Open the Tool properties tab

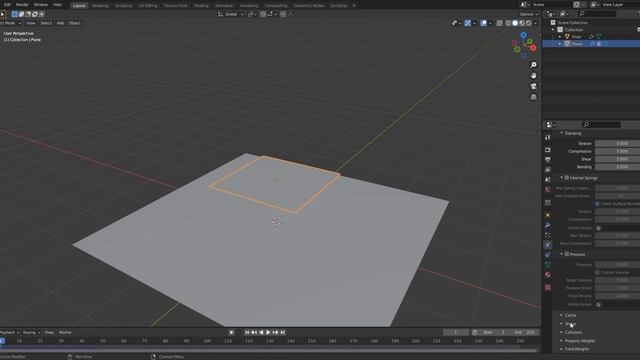tap(548, 138)
